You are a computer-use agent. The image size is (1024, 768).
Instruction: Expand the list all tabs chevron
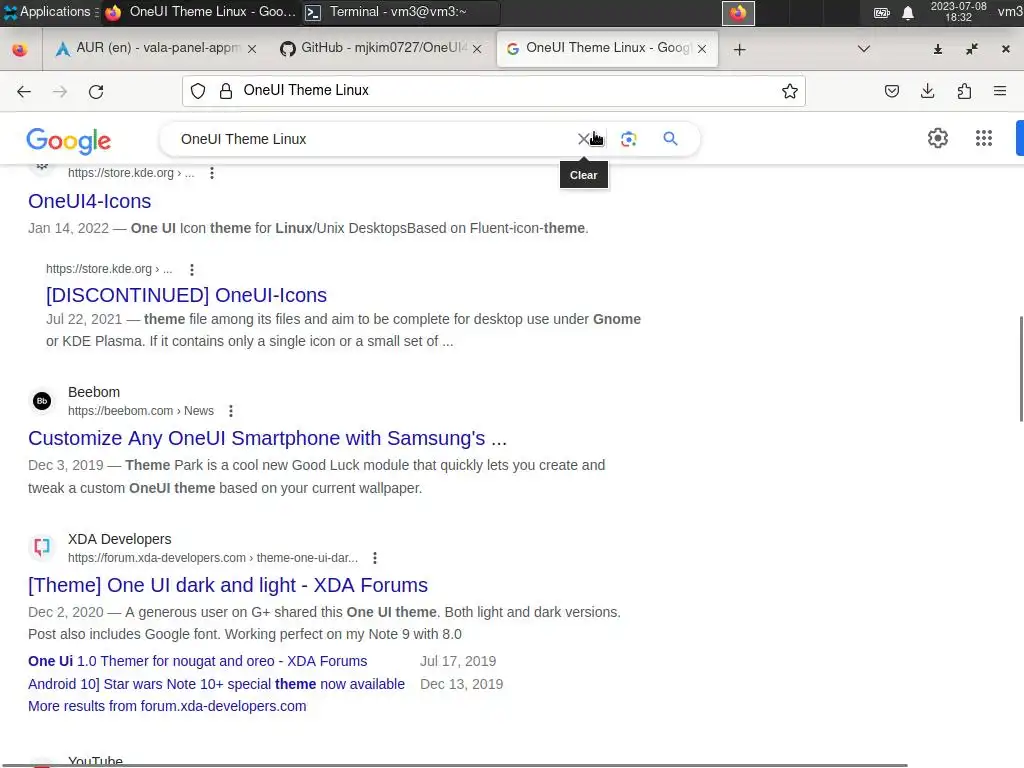(x=863, y=49)
